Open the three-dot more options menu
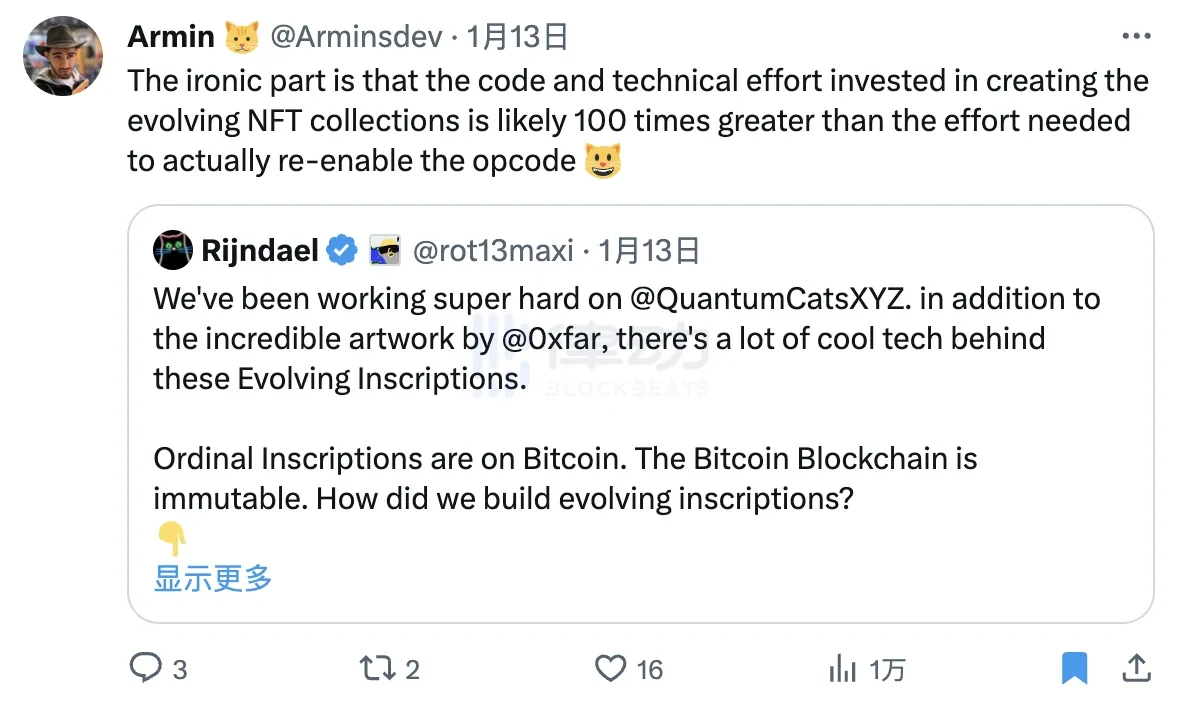 tap(1137, 37)
